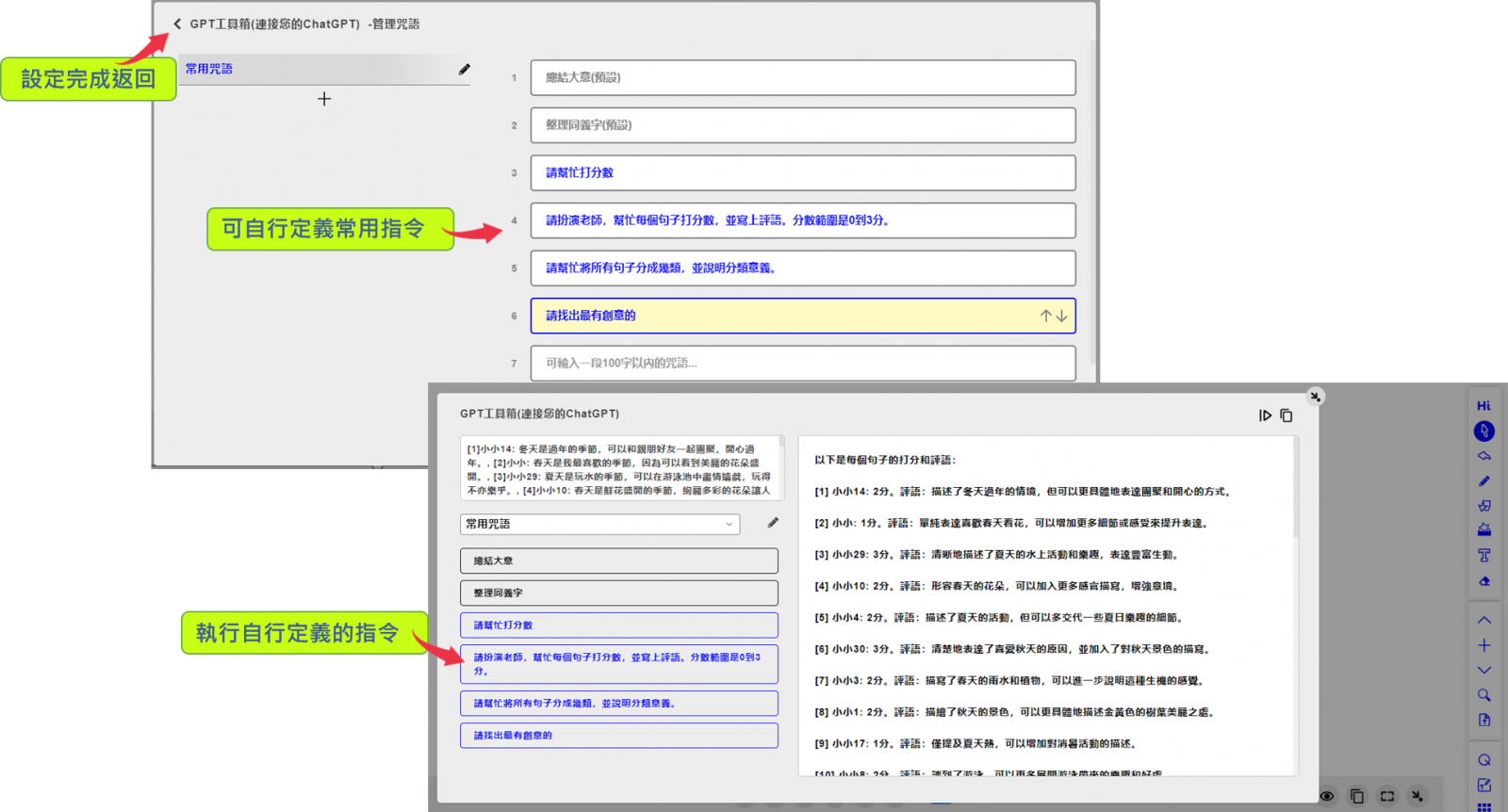Click the 整理同義字(預設) spell field
Viewport: 1508px width, 812px height.
pyautogui.click(x=803, y=125)
